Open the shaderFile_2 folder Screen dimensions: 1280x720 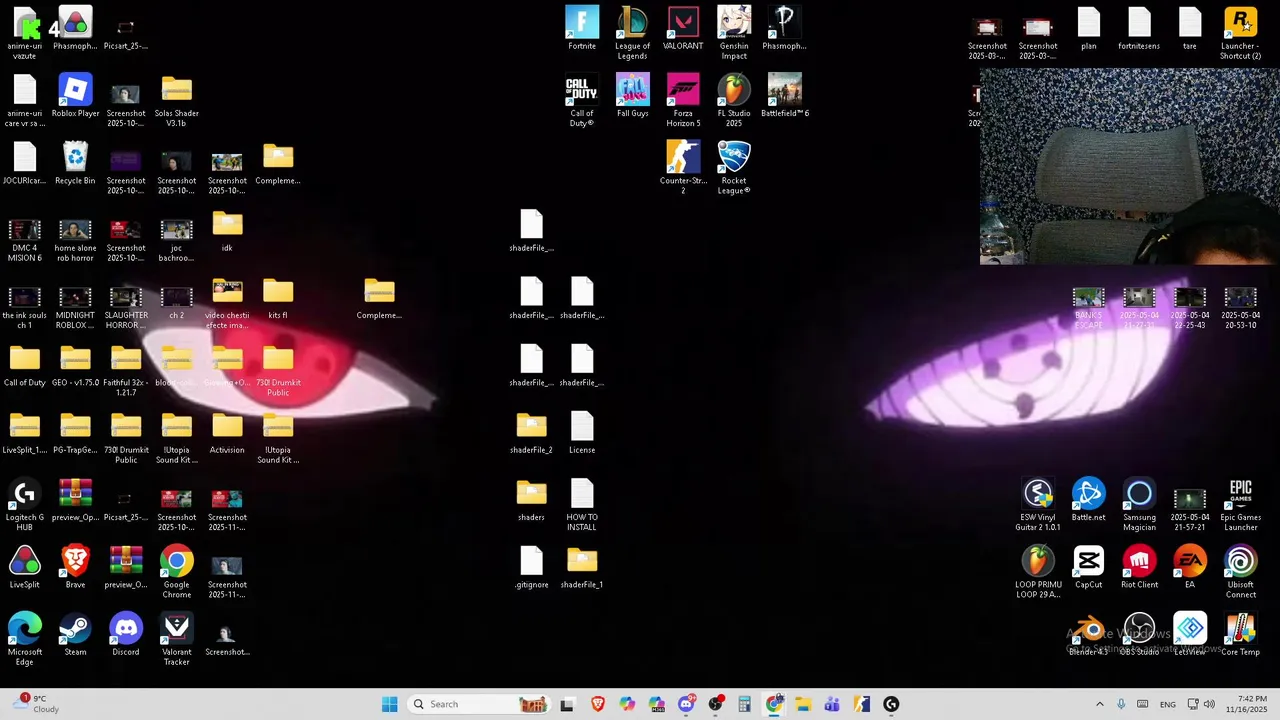531,432
